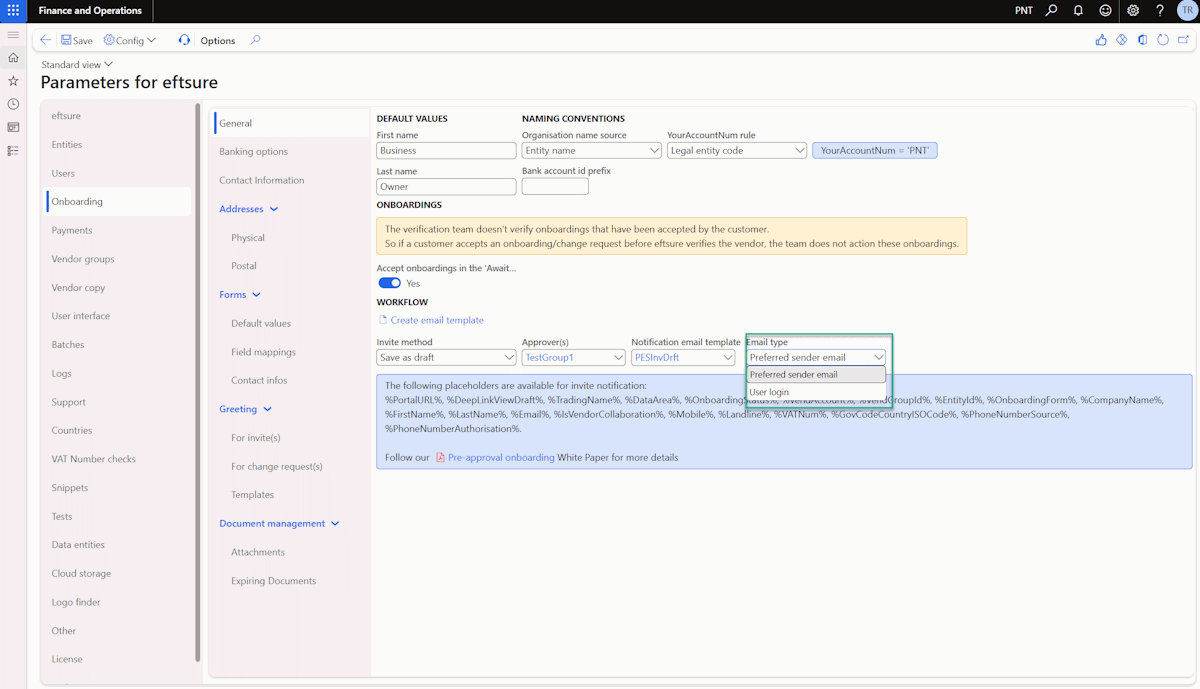Screen dimensions: 1200x689
Task: Open the settings gear icon
Action: coord(1133,10)
